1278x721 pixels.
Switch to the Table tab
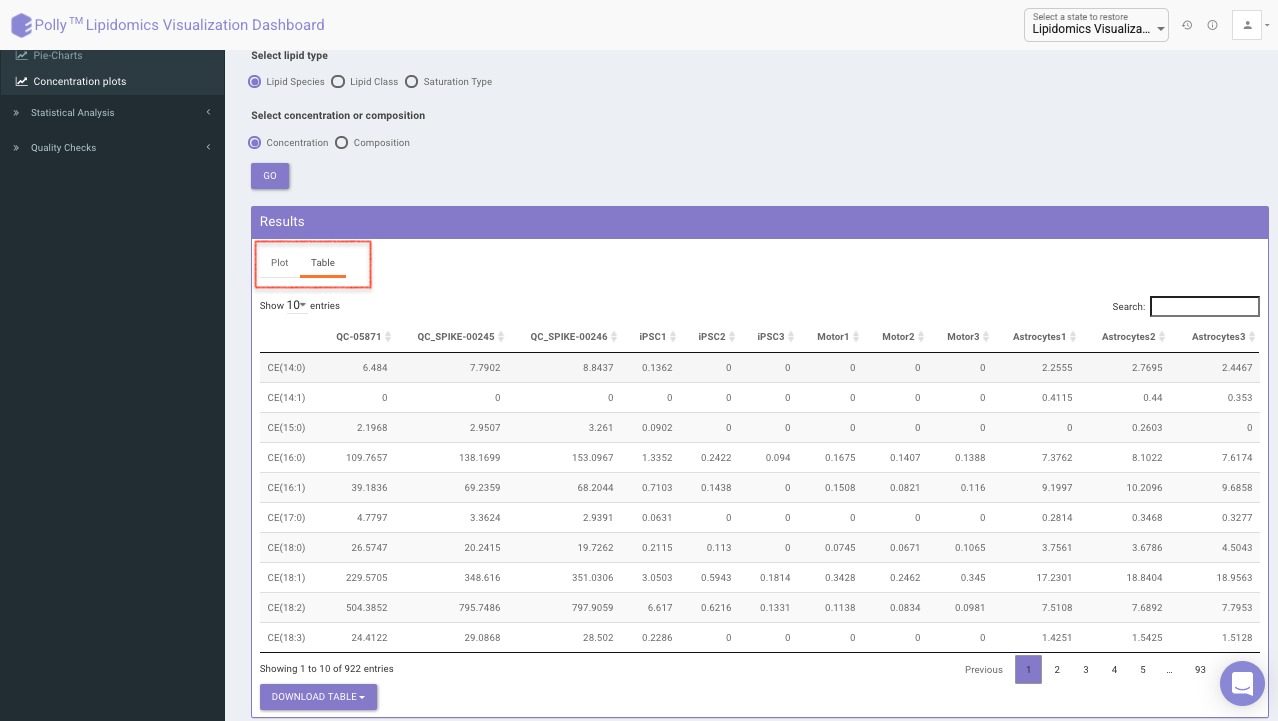pyautogui.click(x=323, y=263)
